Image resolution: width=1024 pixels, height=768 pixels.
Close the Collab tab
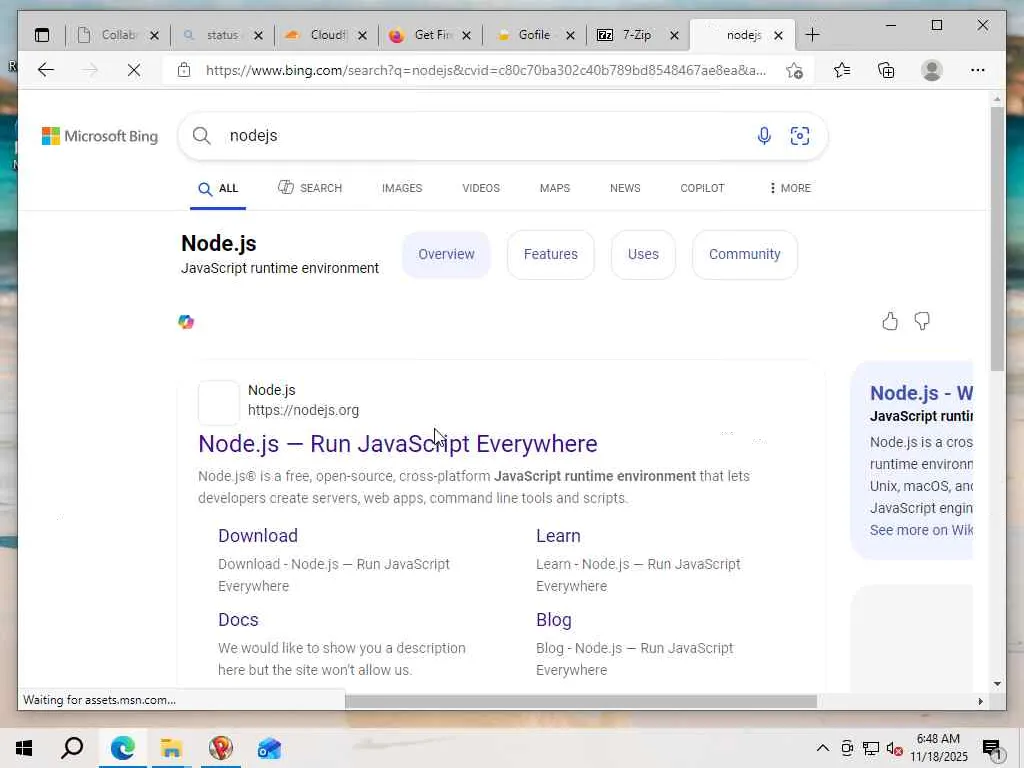click(x=154, y=35)
